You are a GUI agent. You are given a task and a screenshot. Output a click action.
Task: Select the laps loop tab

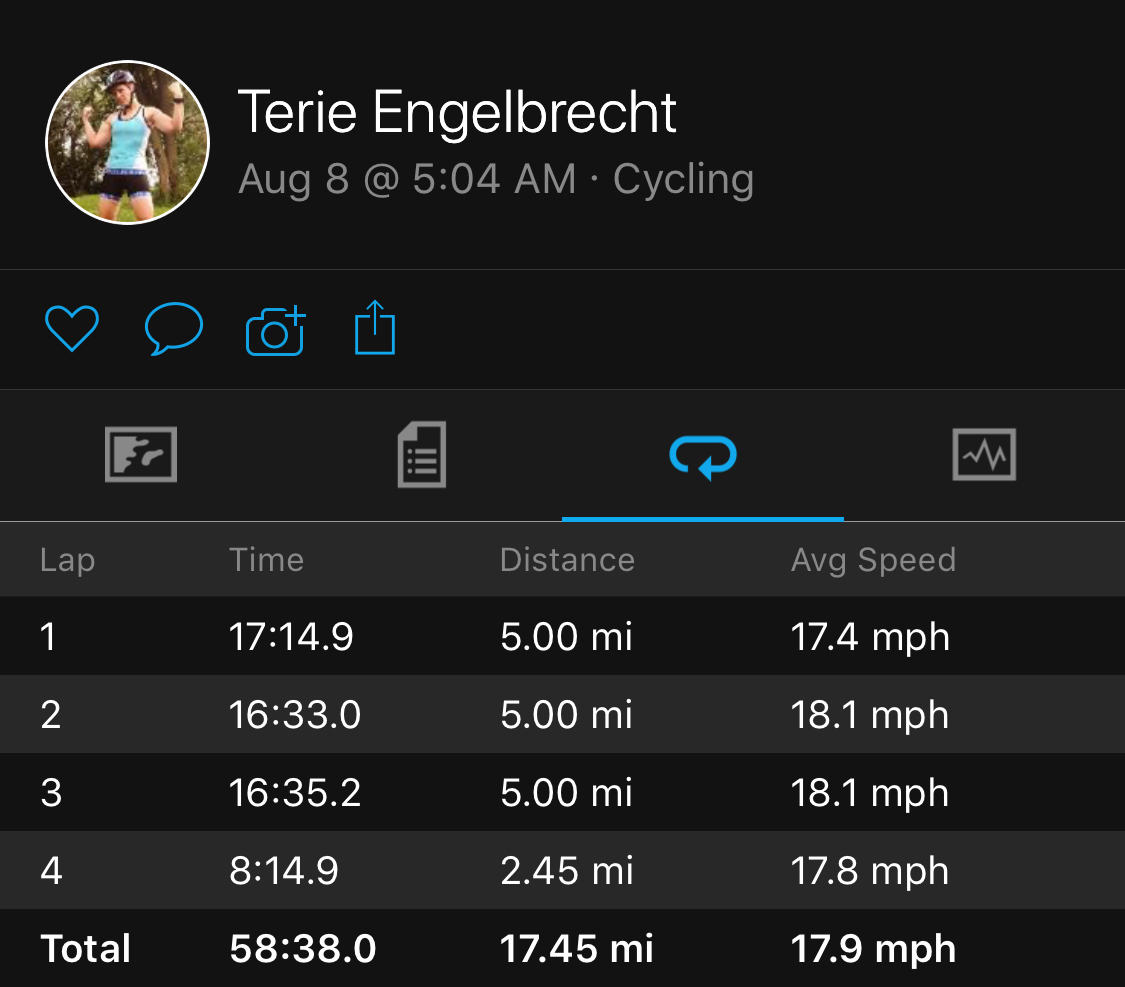click(703, 456)
